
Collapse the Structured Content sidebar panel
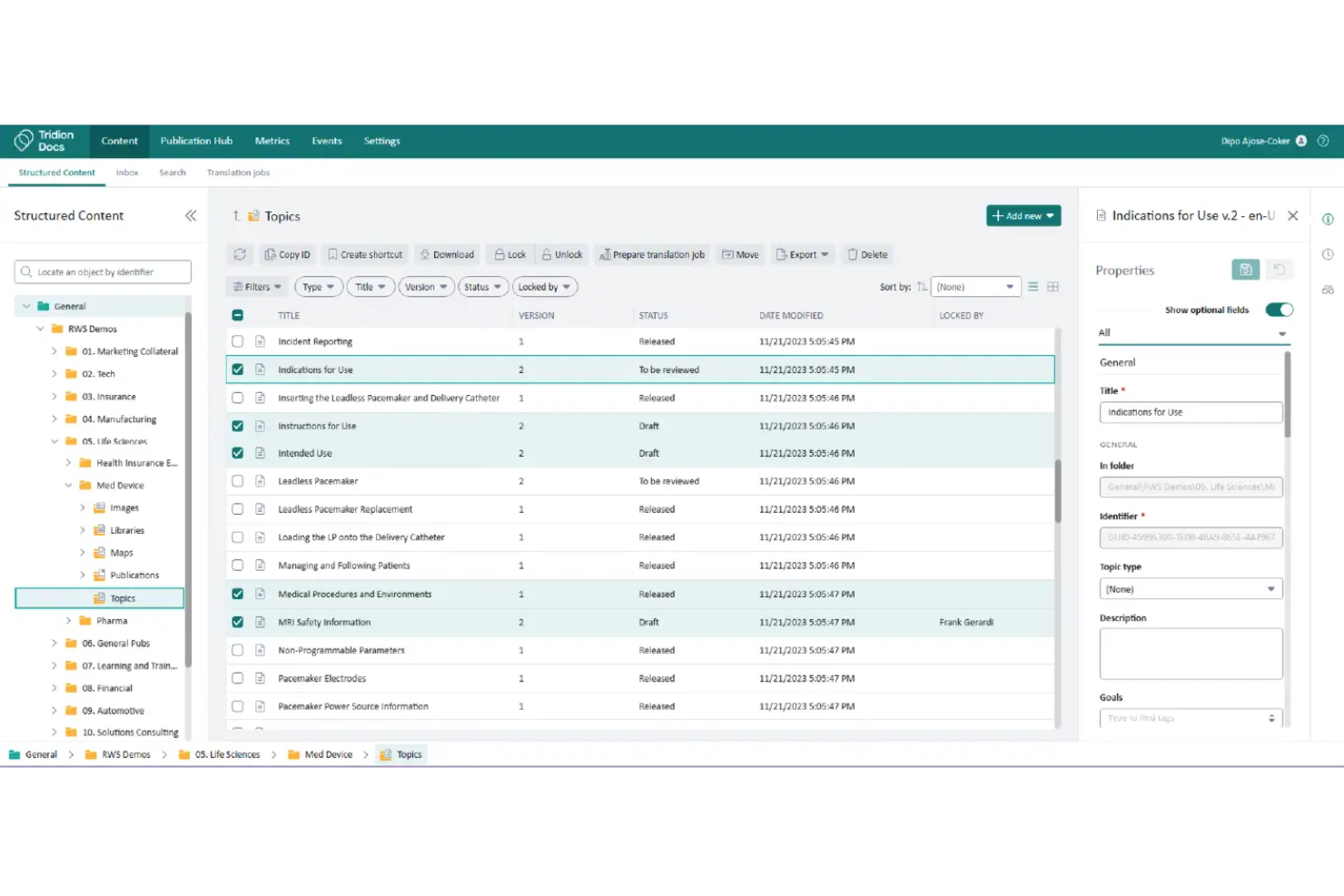191,215
